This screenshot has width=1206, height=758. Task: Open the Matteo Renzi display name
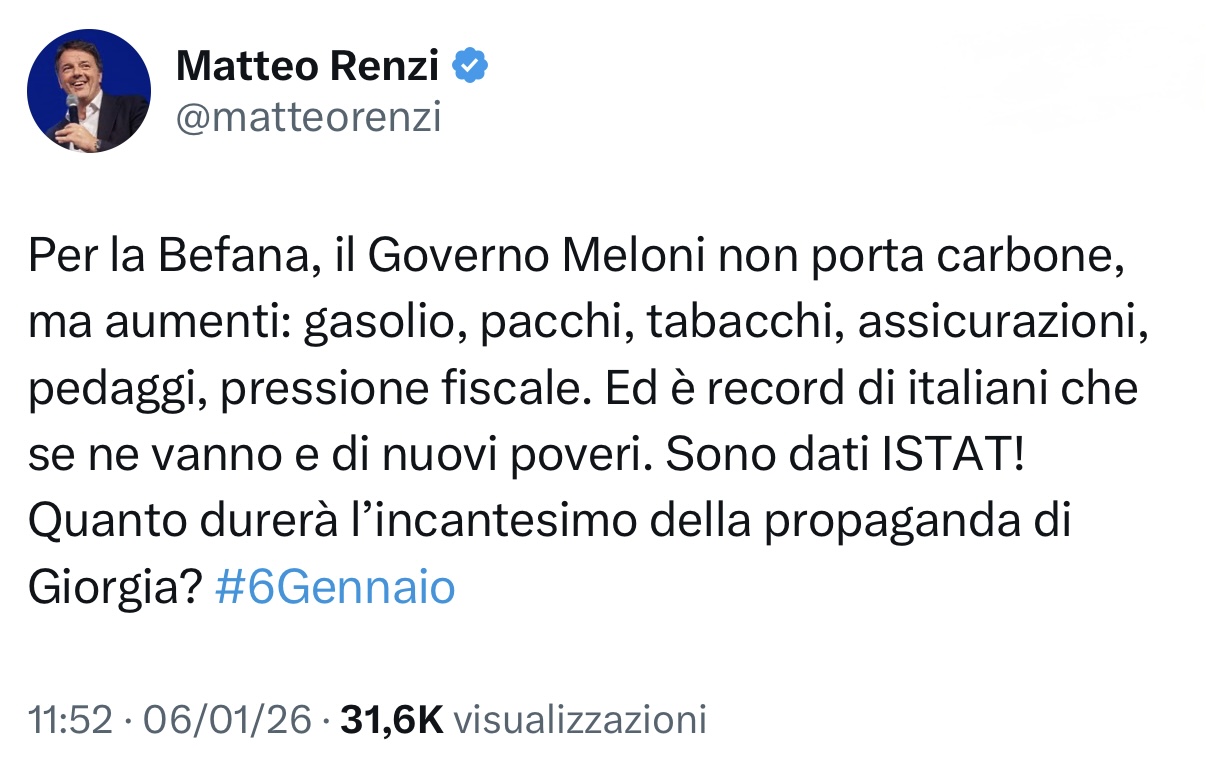pos(307,67)
